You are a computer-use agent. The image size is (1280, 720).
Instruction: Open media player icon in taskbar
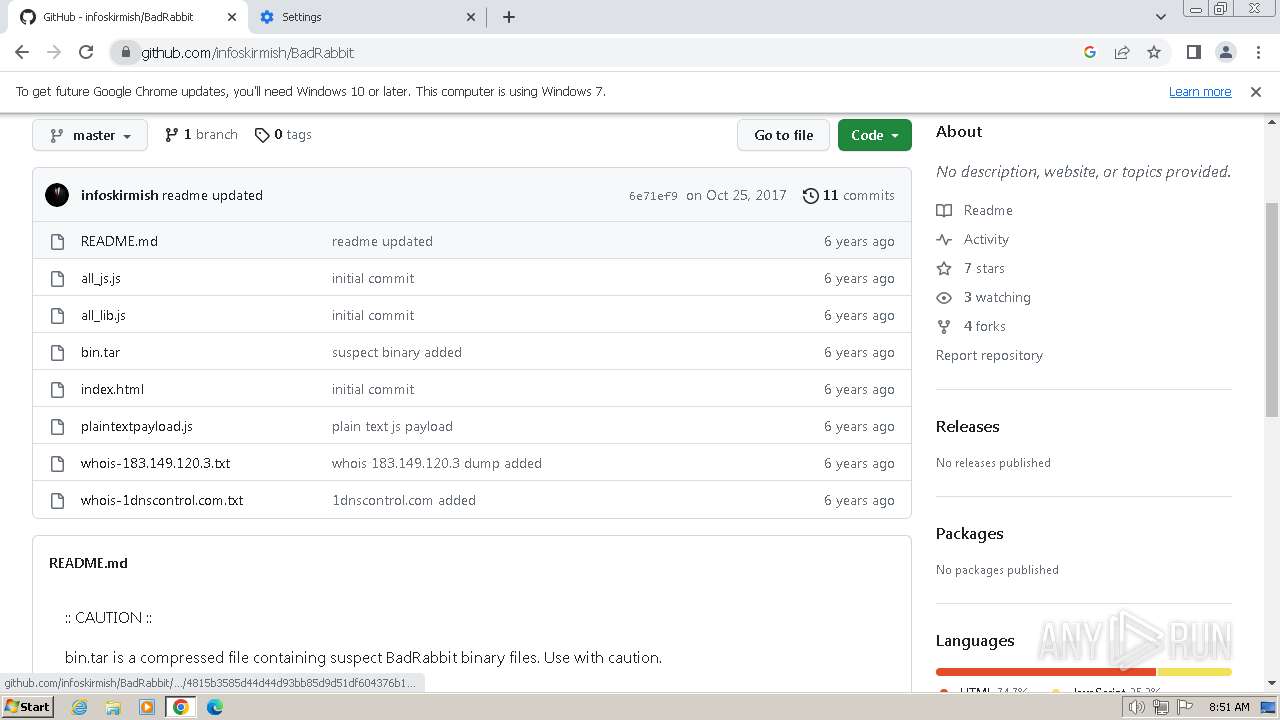point(147,707)
